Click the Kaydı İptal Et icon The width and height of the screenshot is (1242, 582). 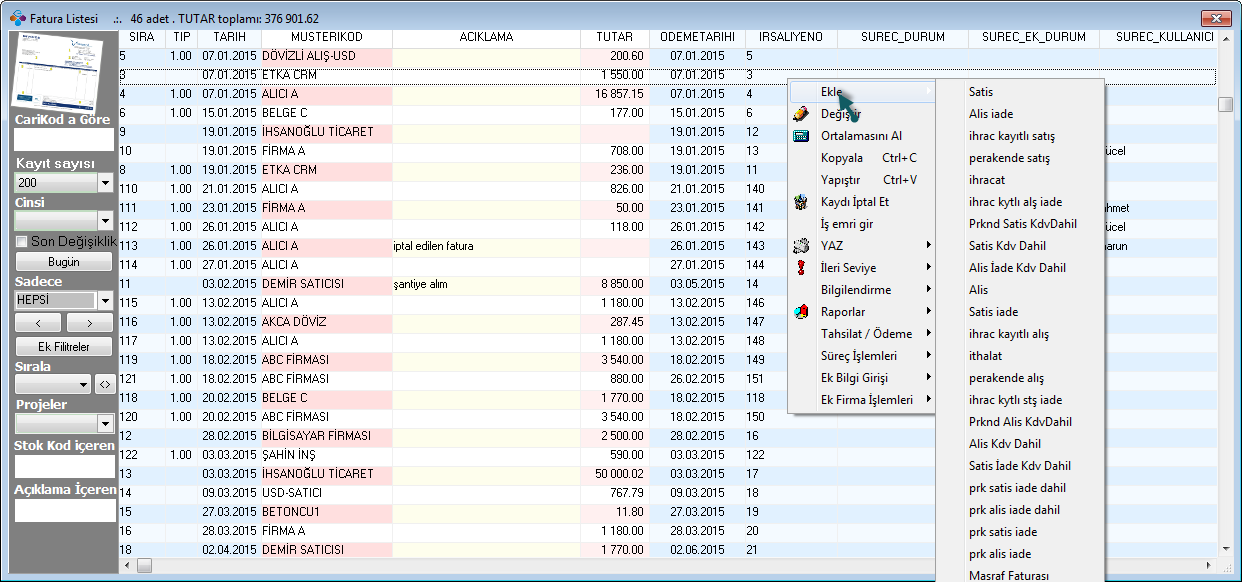tap(800, 202)
